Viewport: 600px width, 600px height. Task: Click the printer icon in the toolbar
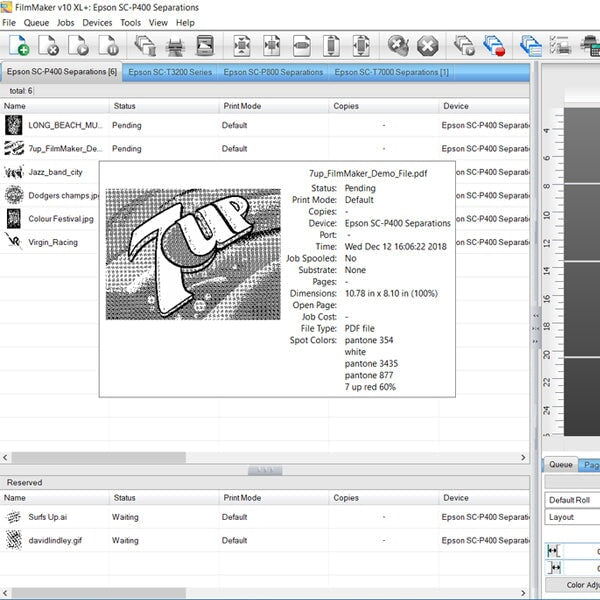click(174, 45)
